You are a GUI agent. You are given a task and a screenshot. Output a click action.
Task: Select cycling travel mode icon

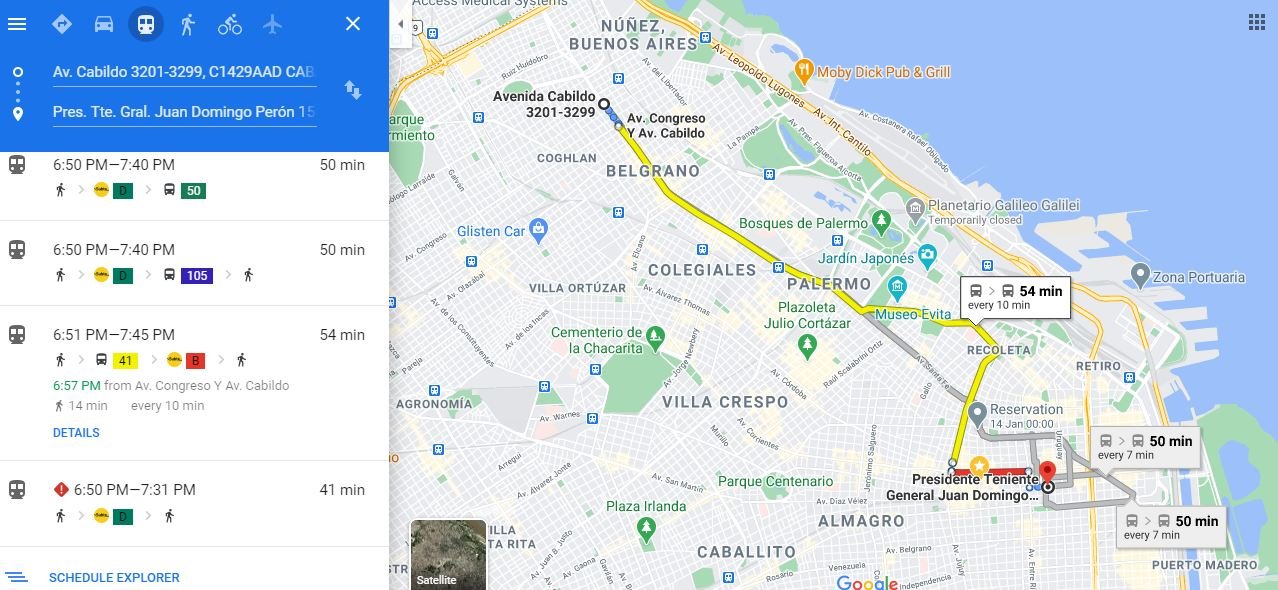230,24
